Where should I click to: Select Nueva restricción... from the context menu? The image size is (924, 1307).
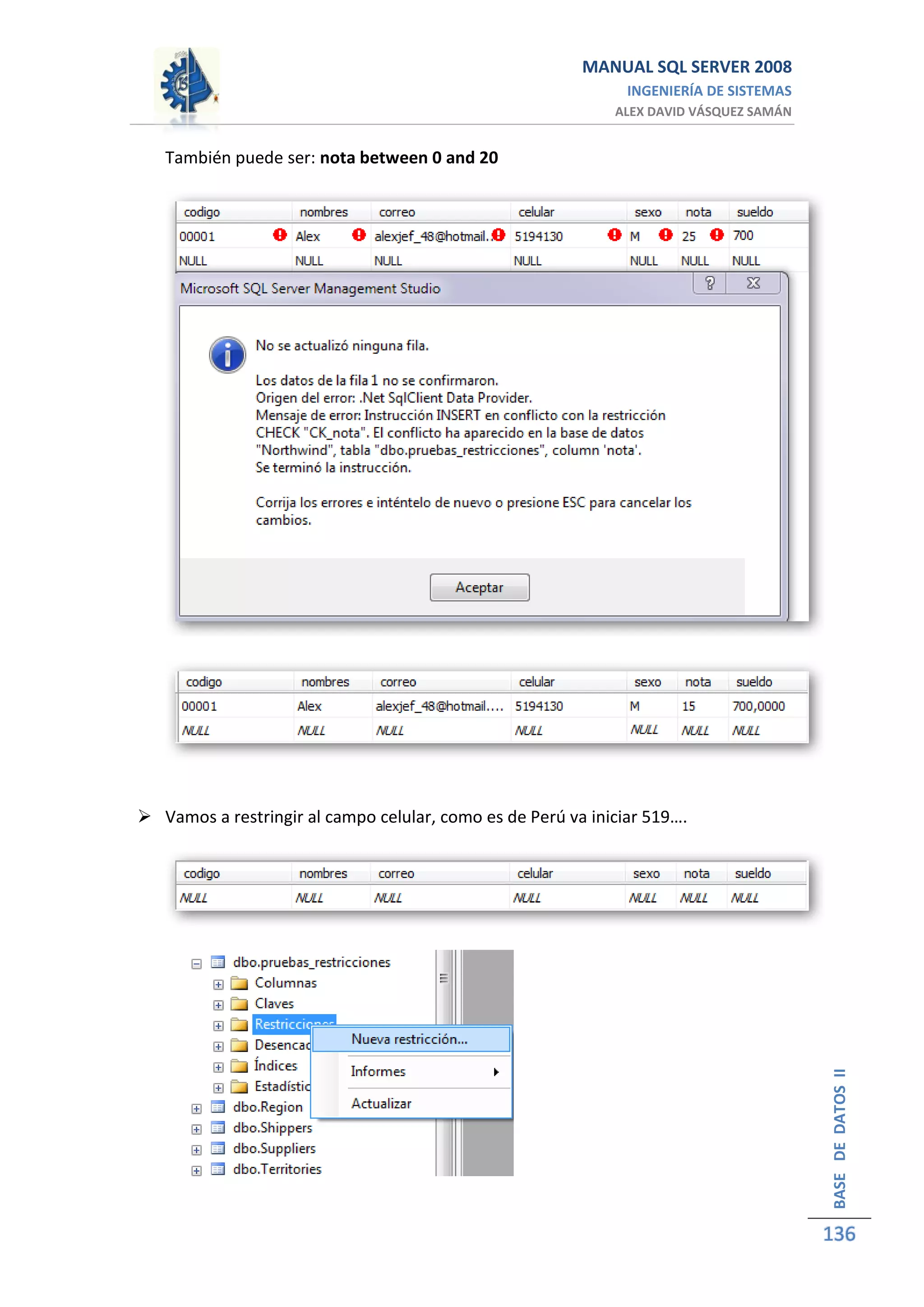[411, 1039]
